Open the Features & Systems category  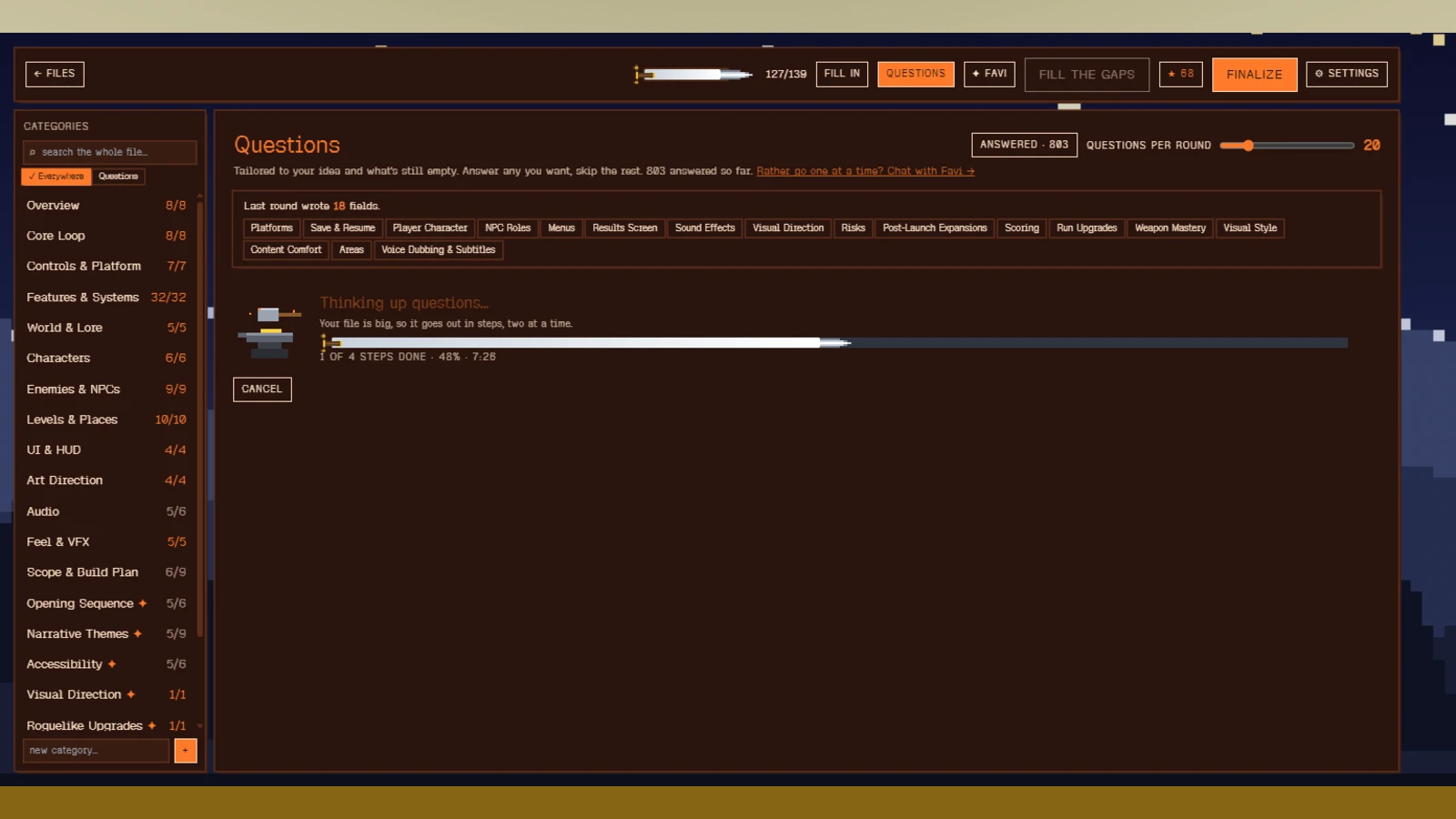106,298
